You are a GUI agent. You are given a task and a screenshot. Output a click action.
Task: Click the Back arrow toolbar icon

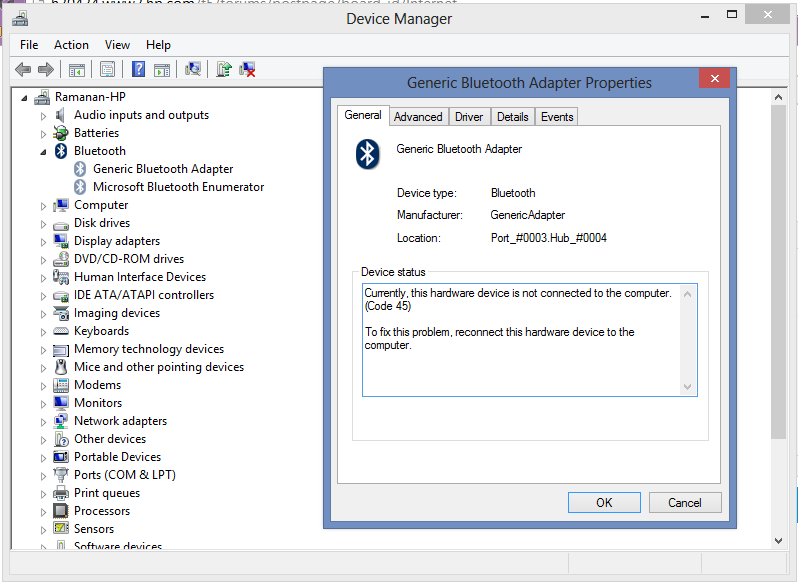(x=23, y=69)
